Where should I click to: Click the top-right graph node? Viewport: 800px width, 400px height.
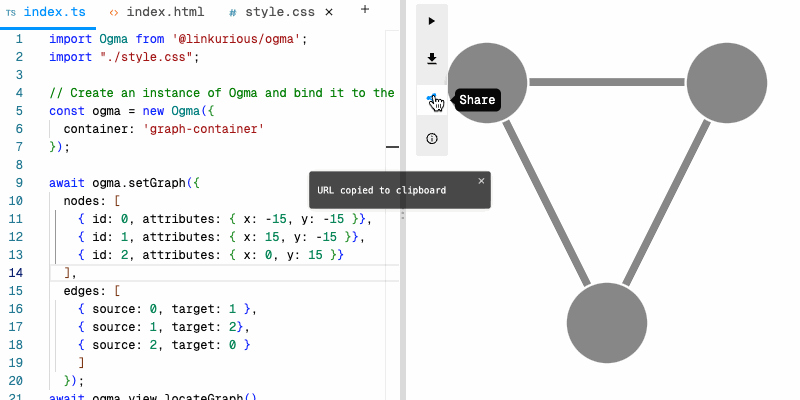tap(726, 82)
